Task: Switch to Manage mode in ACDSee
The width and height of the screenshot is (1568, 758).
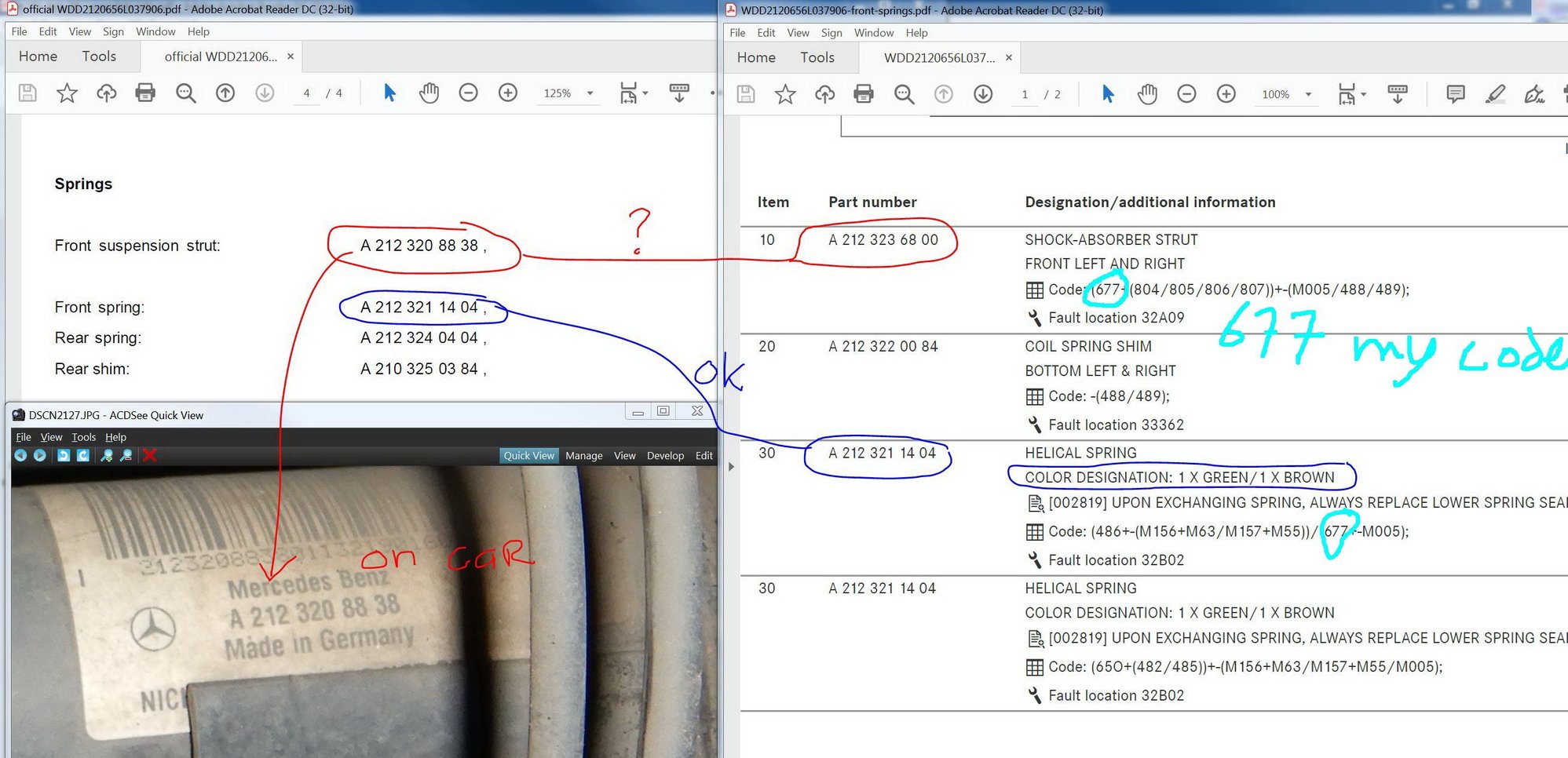Action: pos(583,456)
